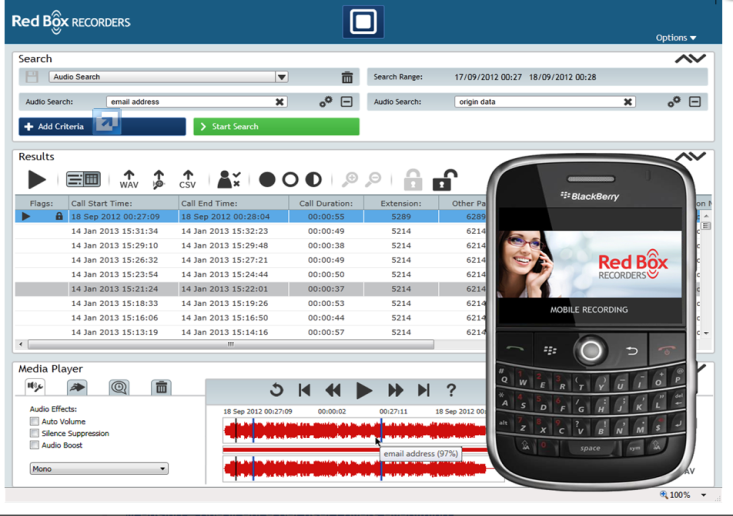Click the replay/restart circular arrow

click(x=277, y=390)
